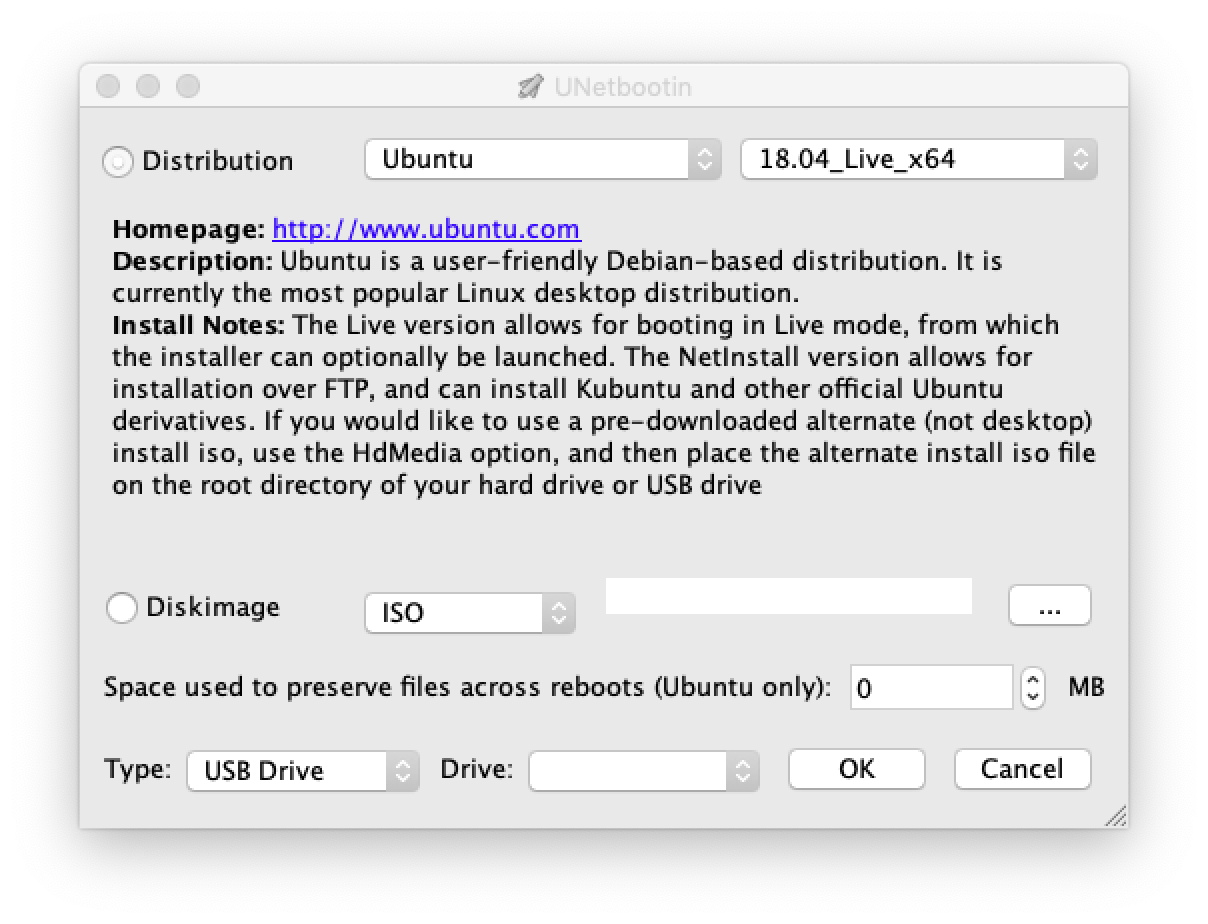Click the browse '...' button for disk image
This screenshot has height=924, width=1208.
point(1049,606)
